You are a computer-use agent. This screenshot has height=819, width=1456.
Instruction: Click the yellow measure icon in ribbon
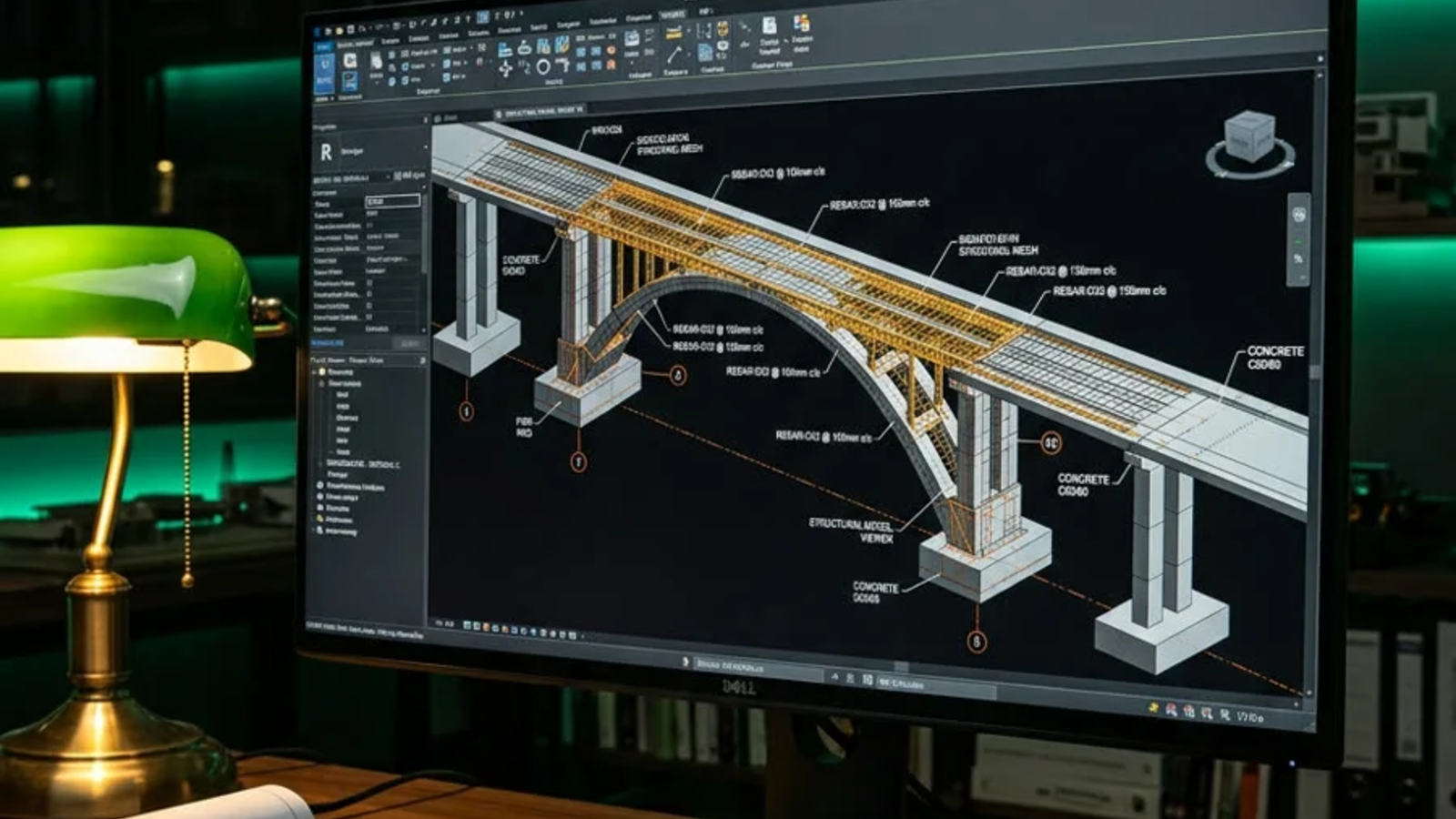[674, 32]
